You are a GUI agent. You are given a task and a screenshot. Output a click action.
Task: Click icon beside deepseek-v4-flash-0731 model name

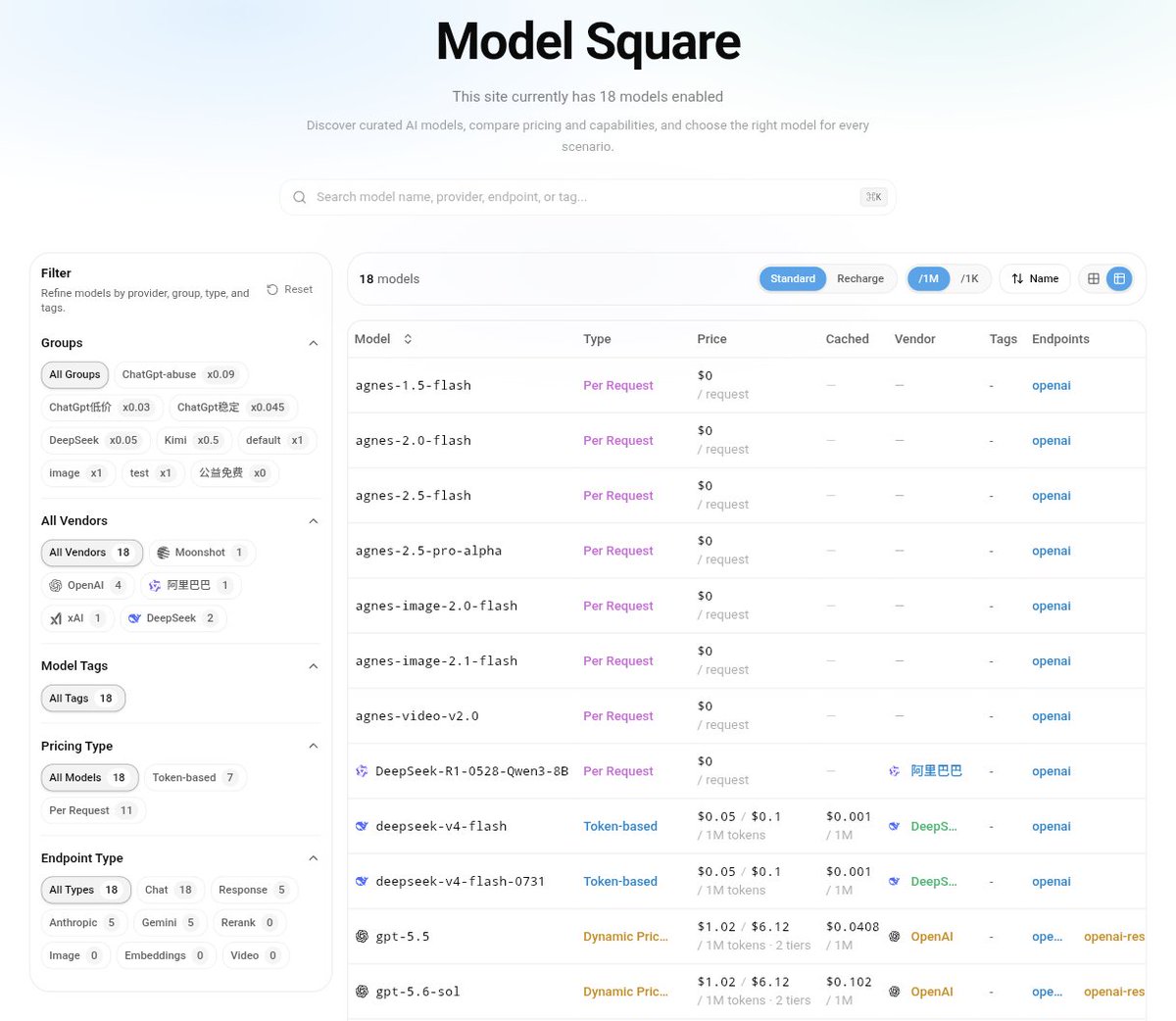(x=362, y=881)
